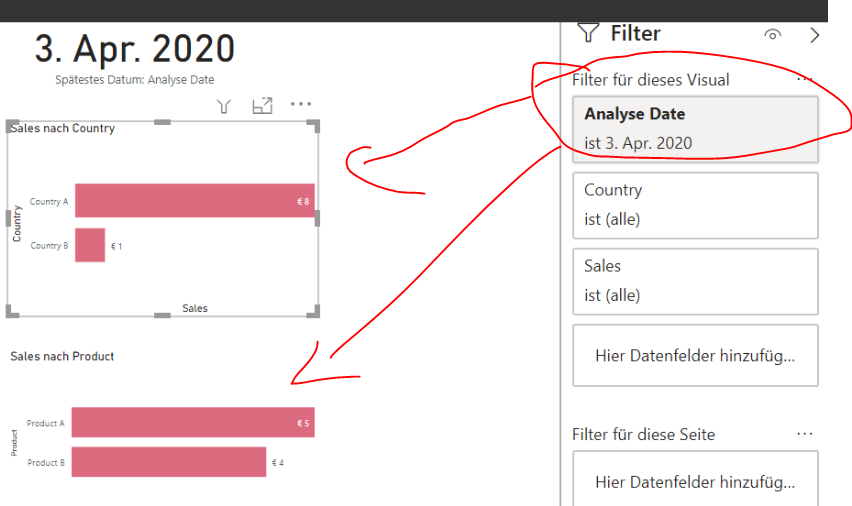Click the funnel icon next to the Filter title
This screenshot has width=852, height=506.
pyautogui.click(x=588, y=33)
